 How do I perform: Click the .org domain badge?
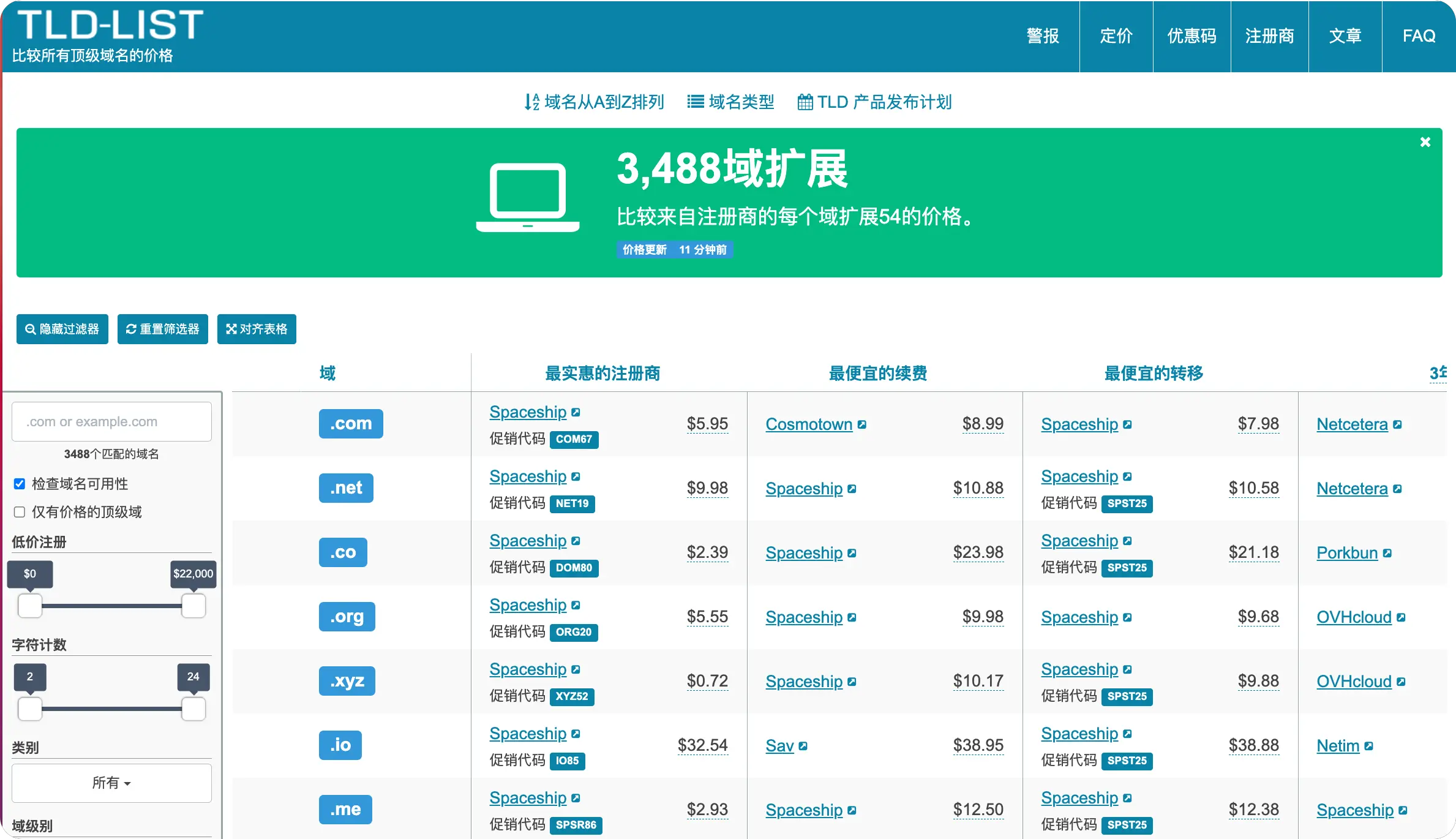click(x=347, y=617)
